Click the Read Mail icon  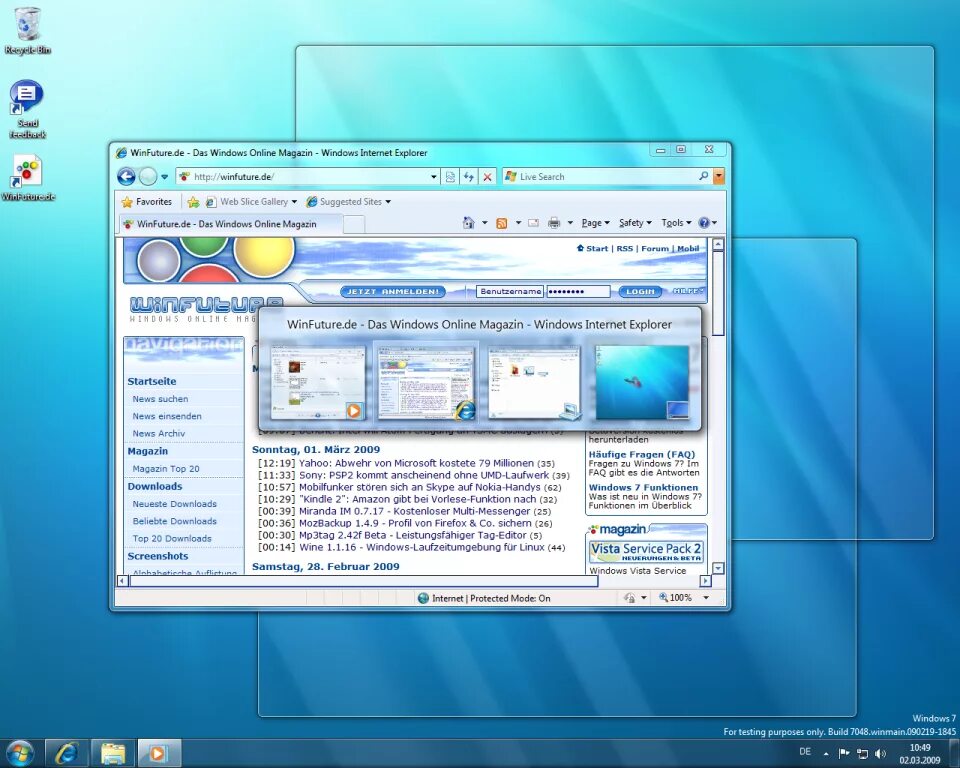tap(533, 224)
